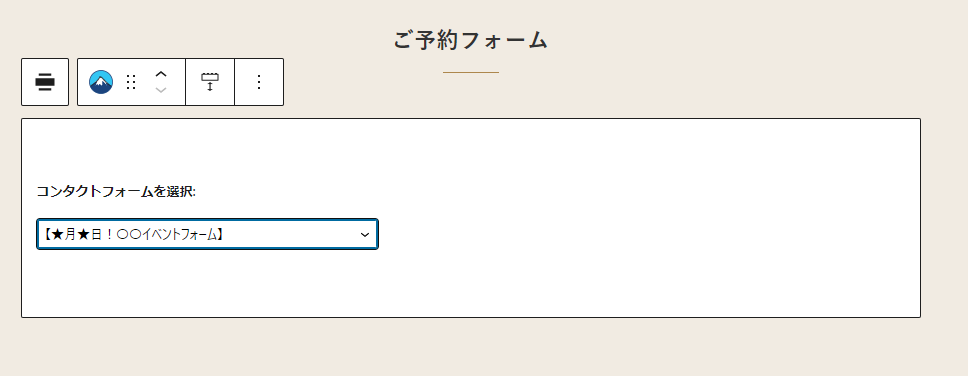Click the greyed-out move down chevron
Viewport: 968px width, 376px height.
[161, 90]
